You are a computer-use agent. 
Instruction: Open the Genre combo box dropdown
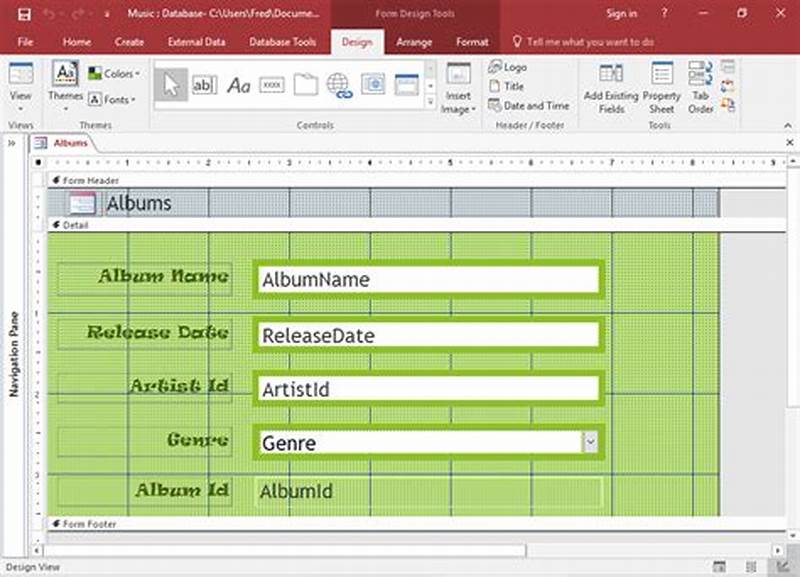pos(592,441)
